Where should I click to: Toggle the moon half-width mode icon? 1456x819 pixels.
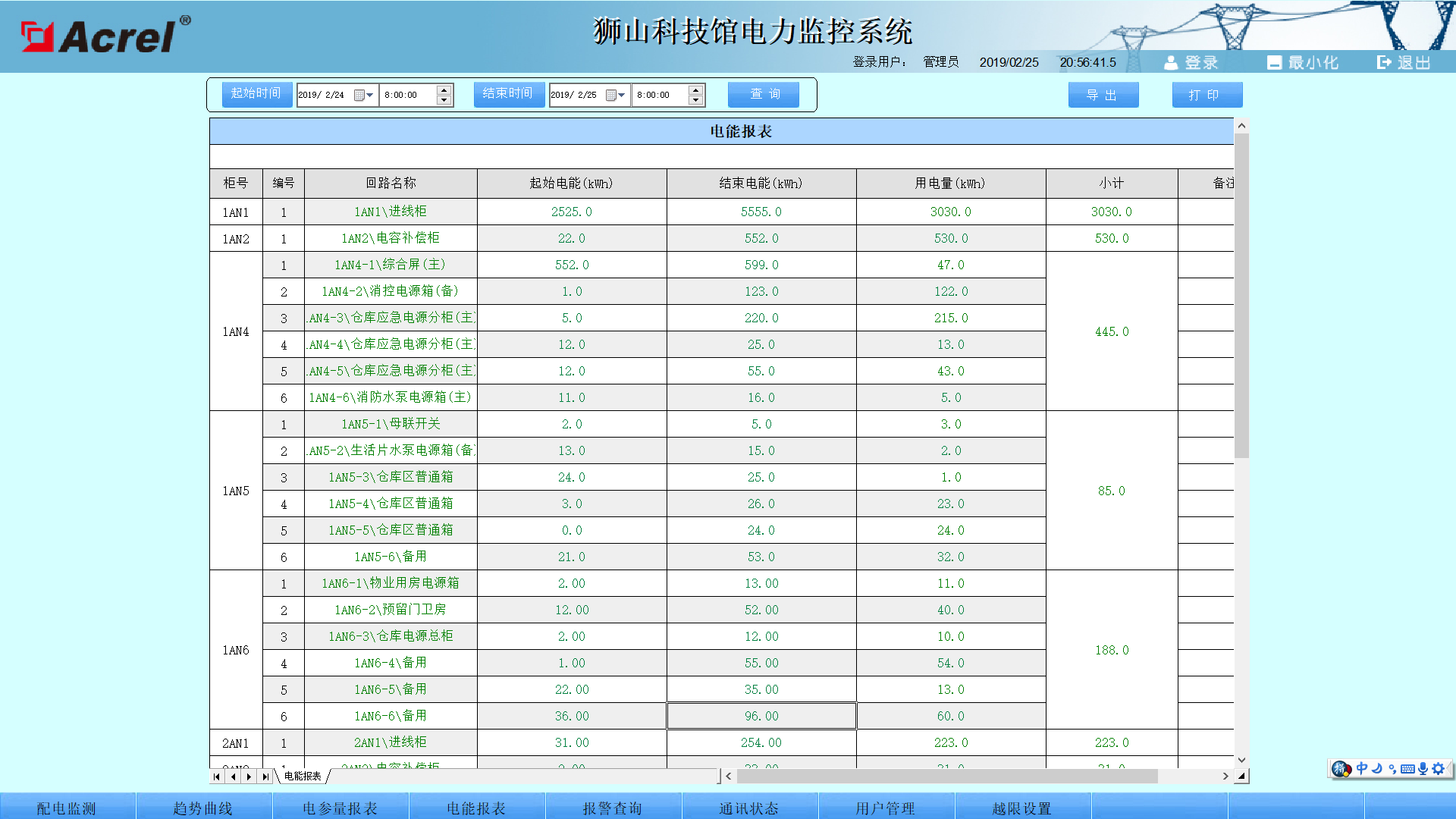click(x=1377, y=769)
